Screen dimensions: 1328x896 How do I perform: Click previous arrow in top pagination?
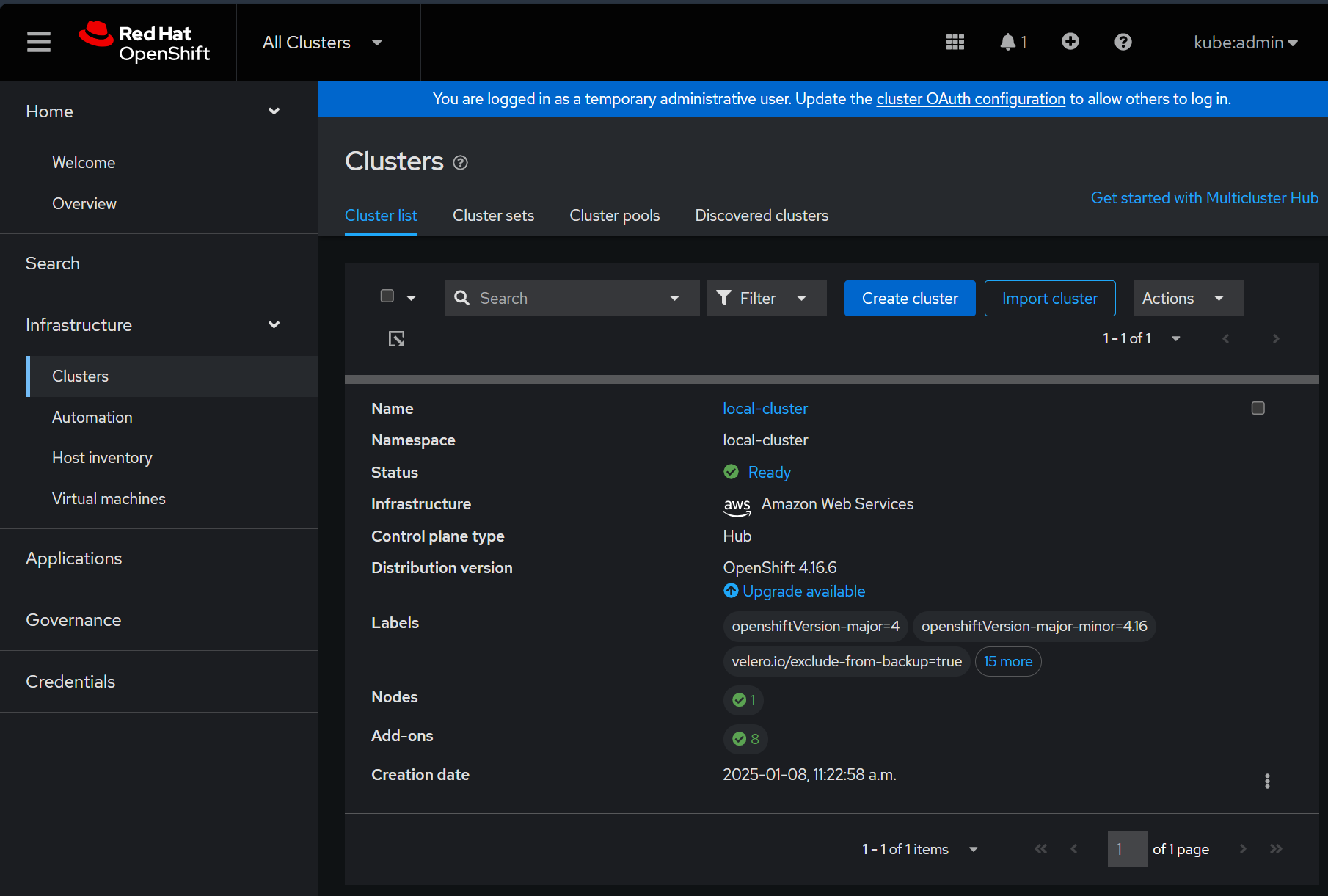click(1226, 338)
